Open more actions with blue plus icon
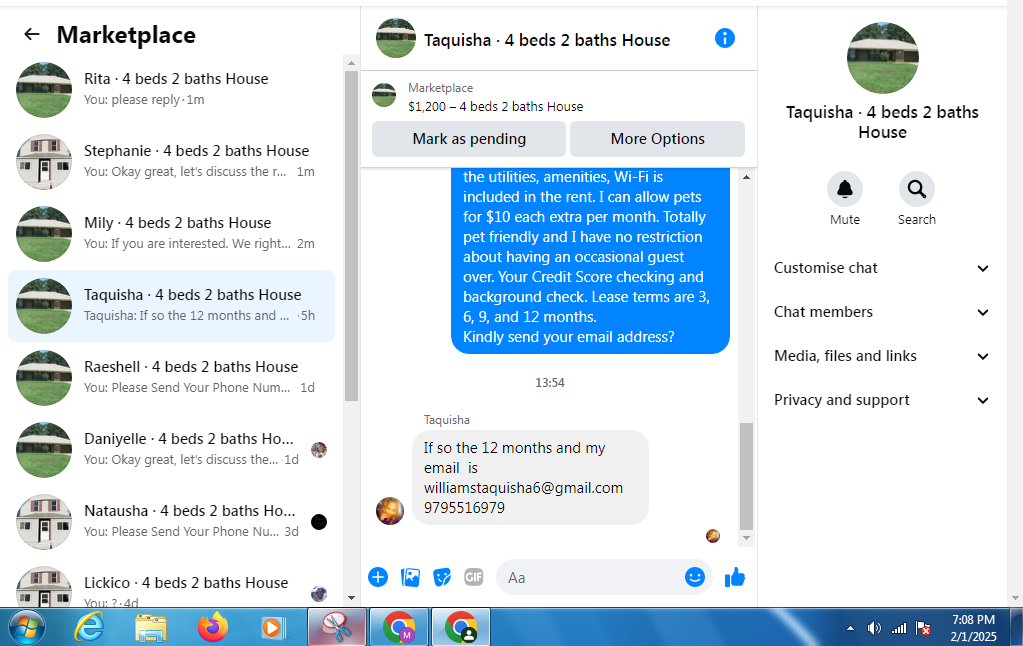The width and height of the screenshot is (1023, 646). point(378,577)
